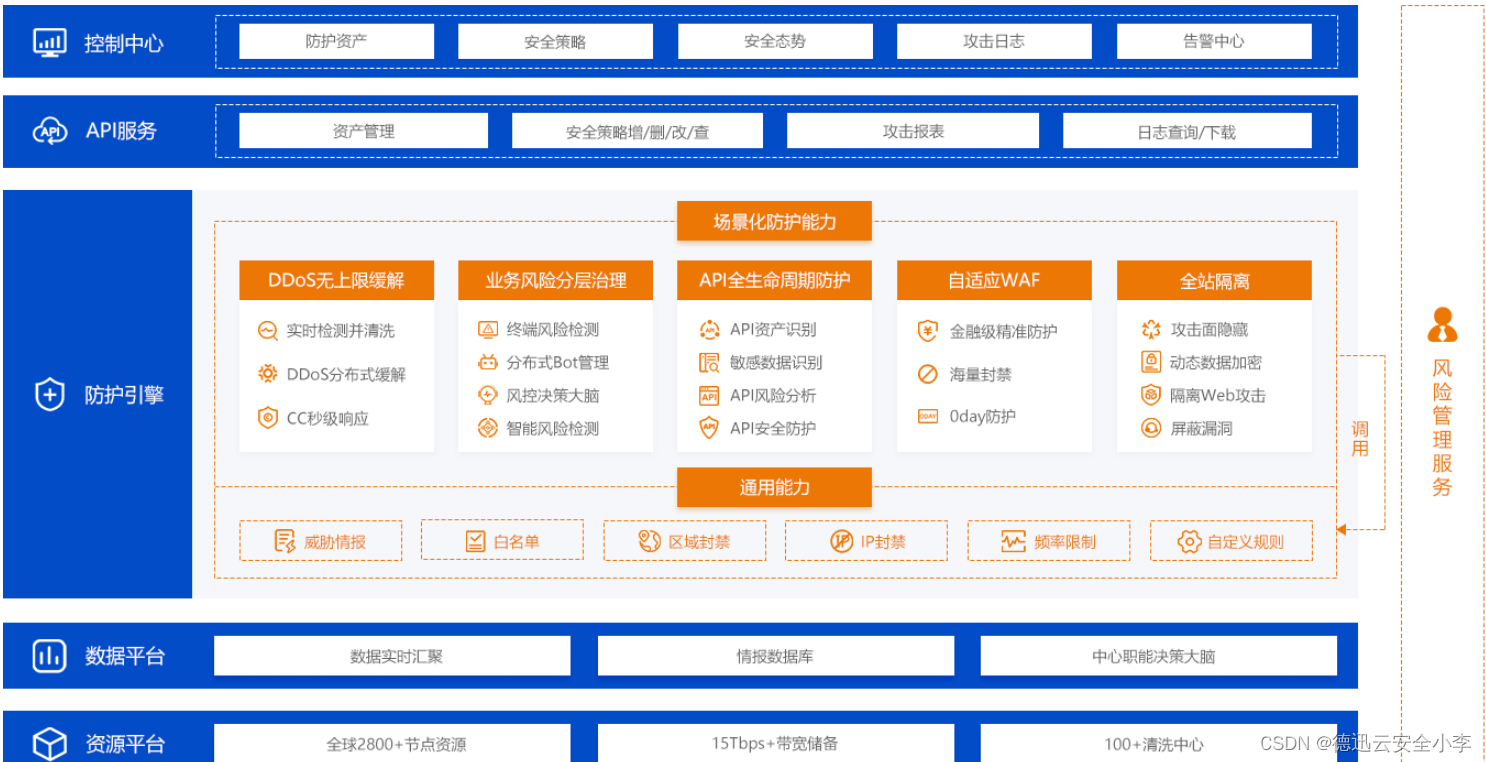Click the 情报数据库 box
1486x762 pixels.
point(775,656)
